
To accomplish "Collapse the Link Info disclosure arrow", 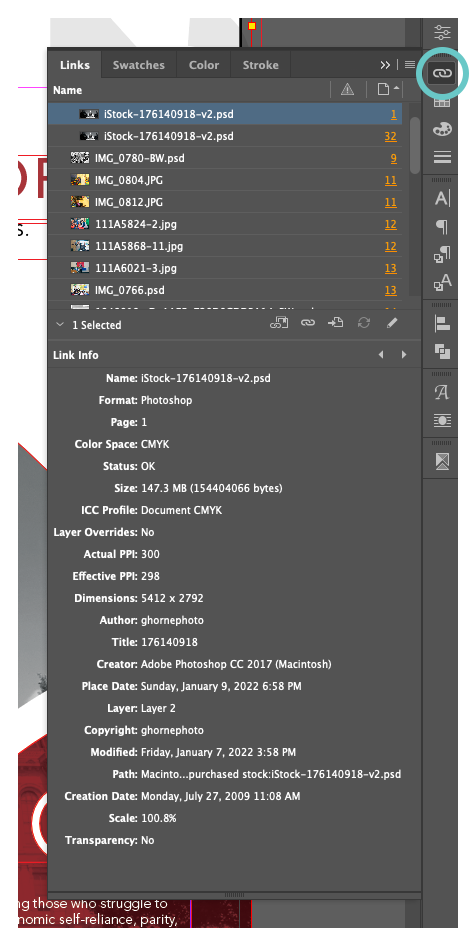I will 60,325.
